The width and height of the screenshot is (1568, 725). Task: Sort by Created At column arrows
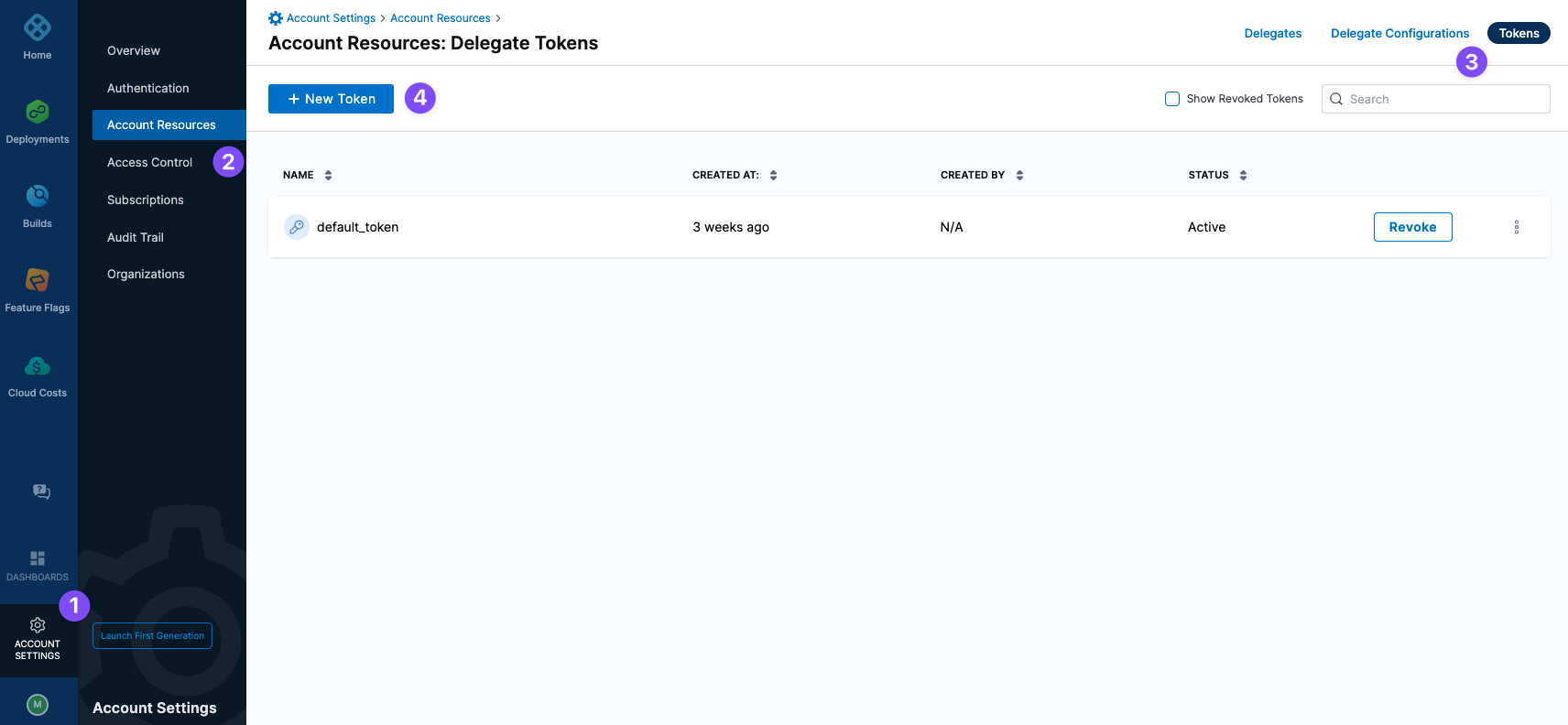click(773, 175)
